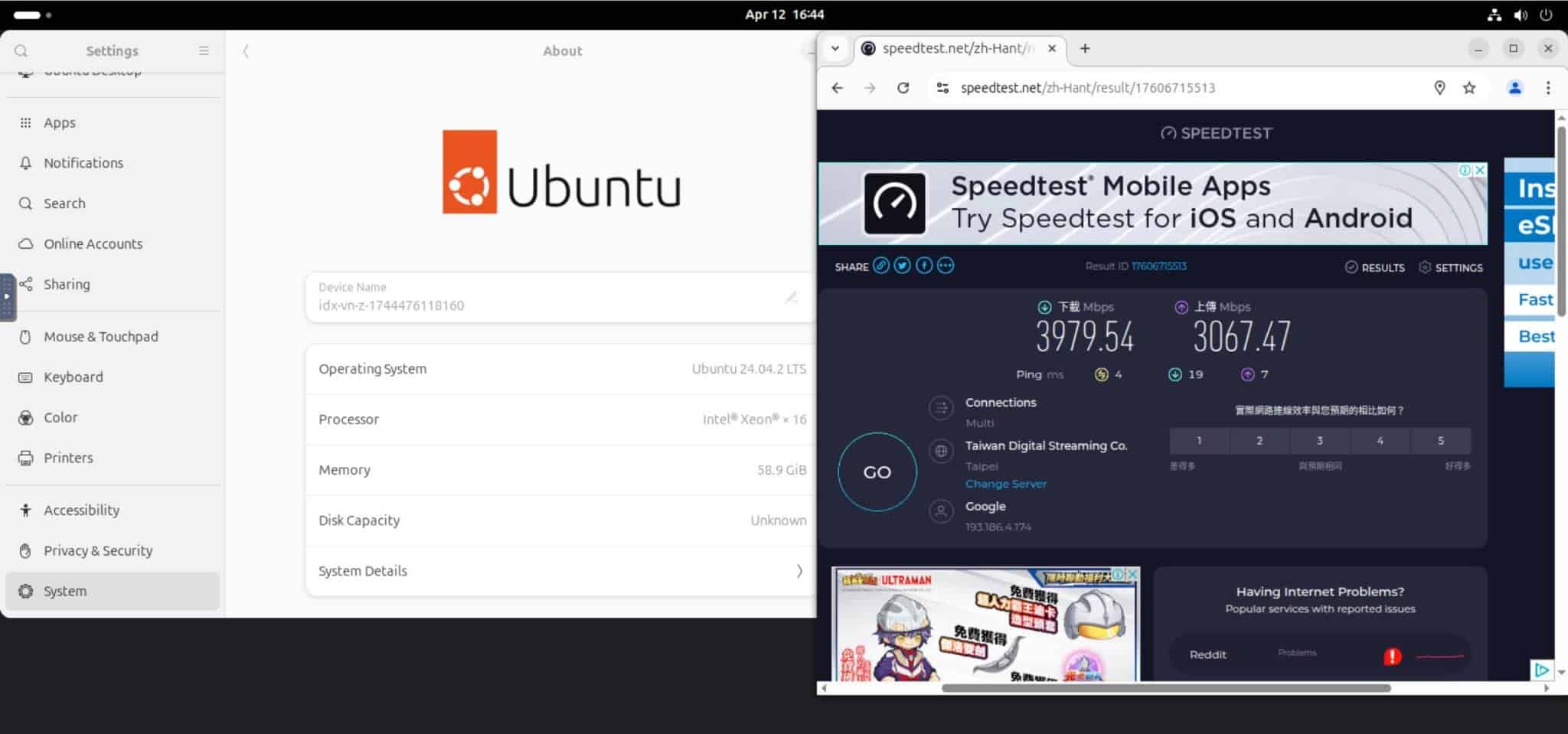
Task: Bookmark this page with the star icon
Action: pos(1469,88)
